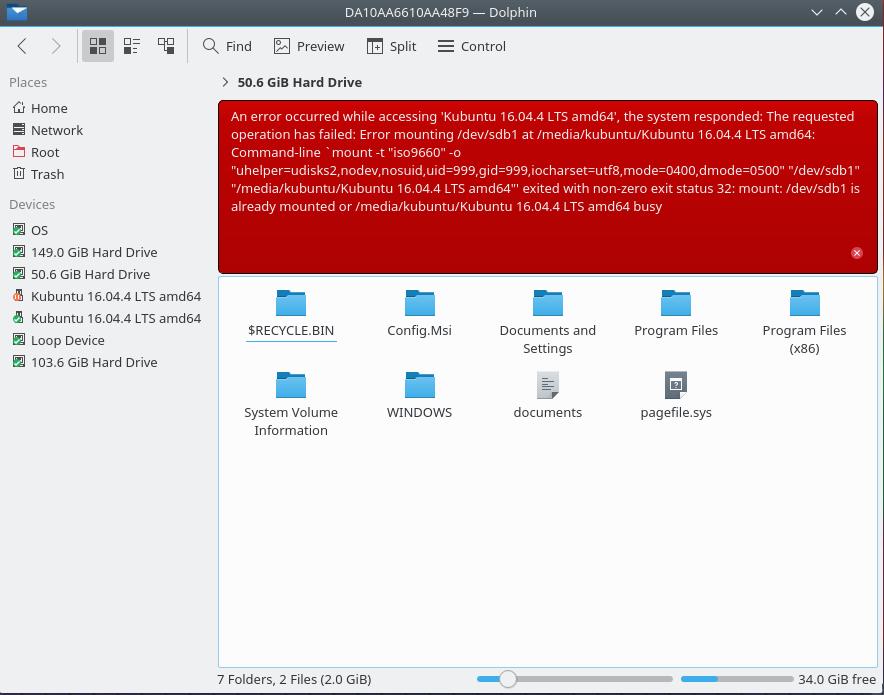Expand the breadcrumb arrow before 50.6 GiB
Screen dimensions: 884x695
(x=225, y=82)
